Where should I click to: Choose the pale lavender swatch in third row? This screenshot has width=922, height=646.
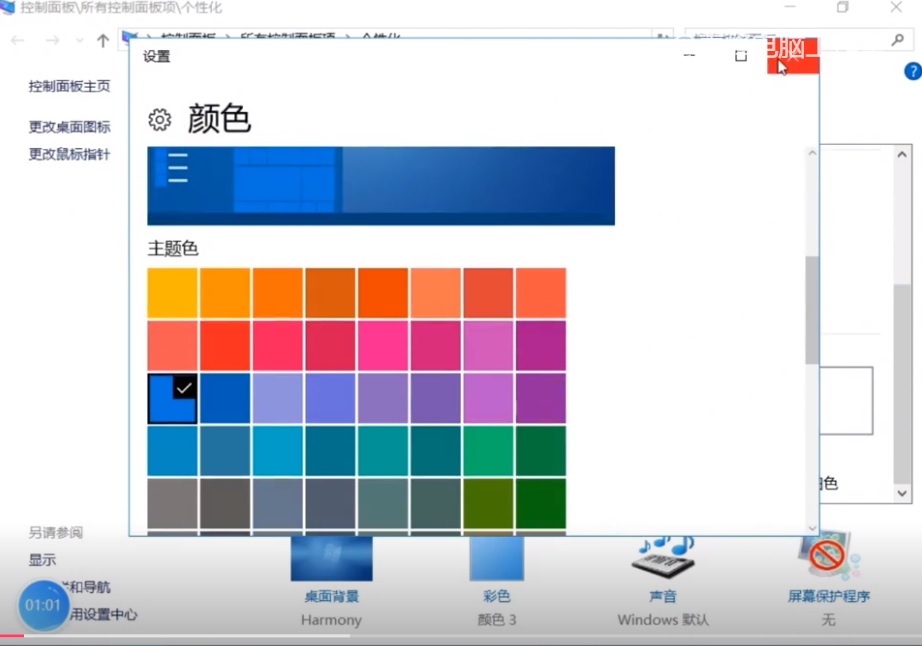pos(278,399)
